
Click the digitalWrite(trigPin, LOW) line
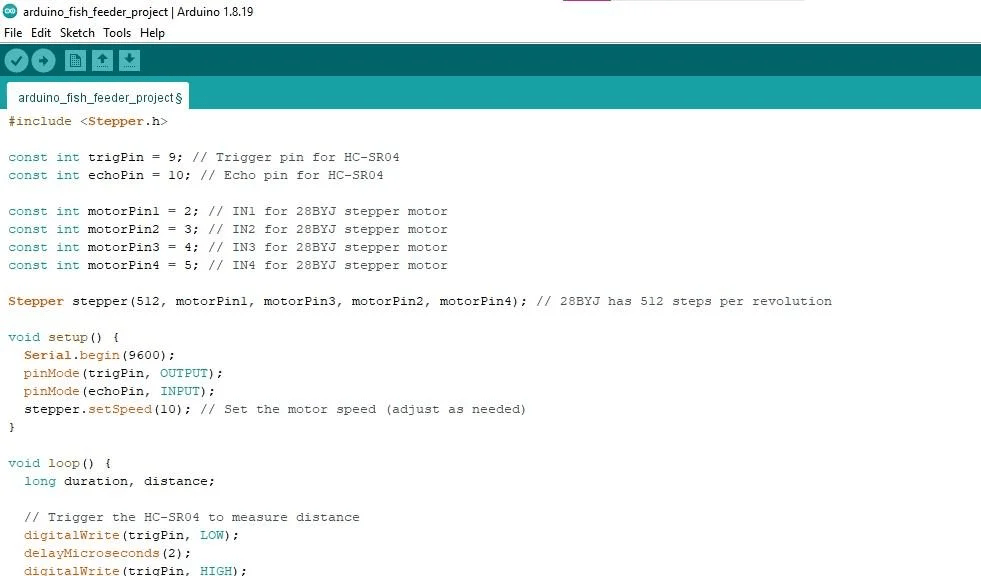[x=131, y=535]
